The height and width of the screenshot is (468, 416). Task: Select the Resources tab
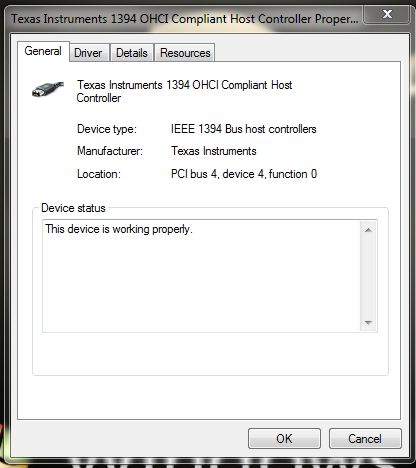tap(185, 53)
